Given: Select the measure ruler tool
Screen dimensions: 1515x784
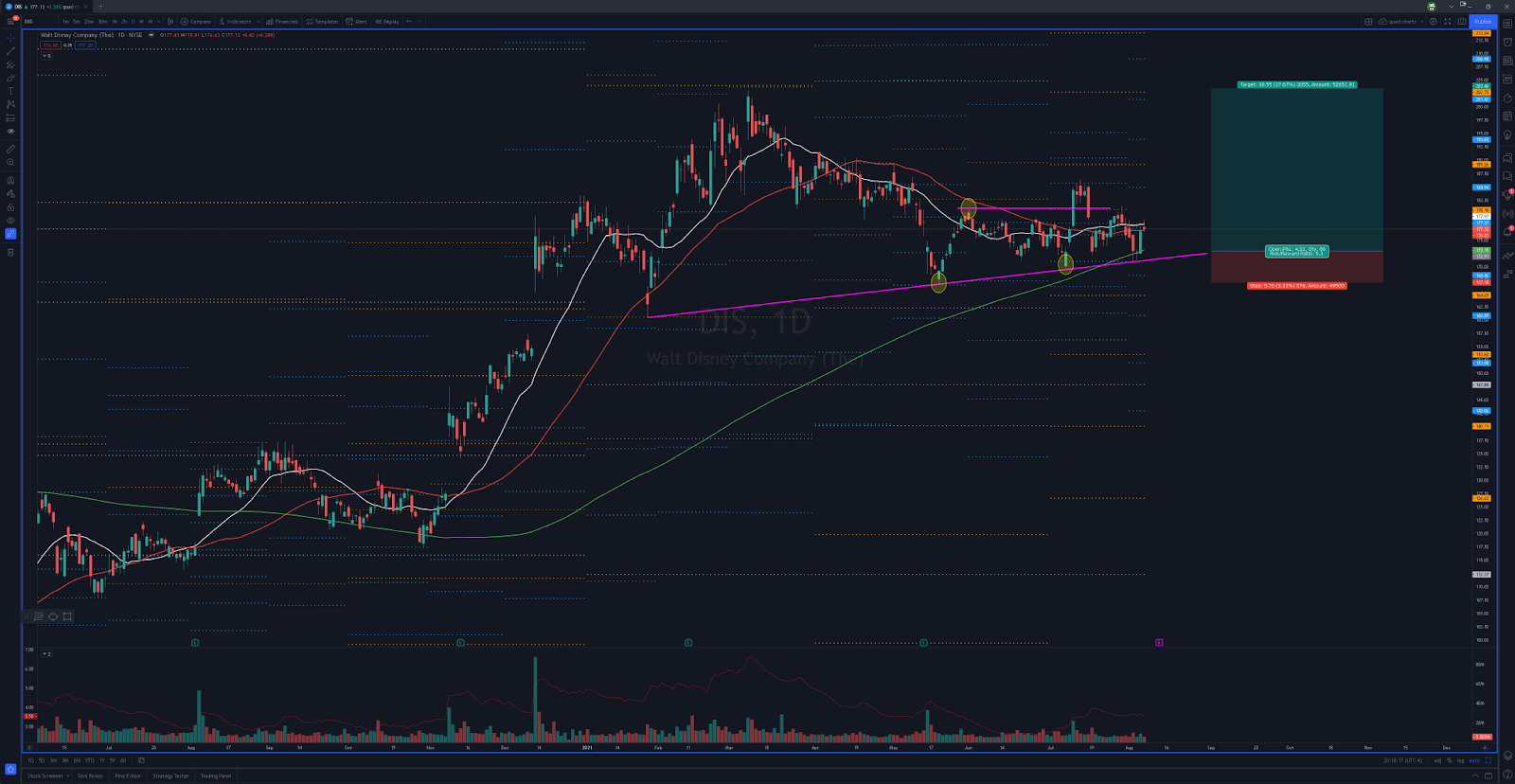Looking at the screenshot, I should tap(10, 149).
